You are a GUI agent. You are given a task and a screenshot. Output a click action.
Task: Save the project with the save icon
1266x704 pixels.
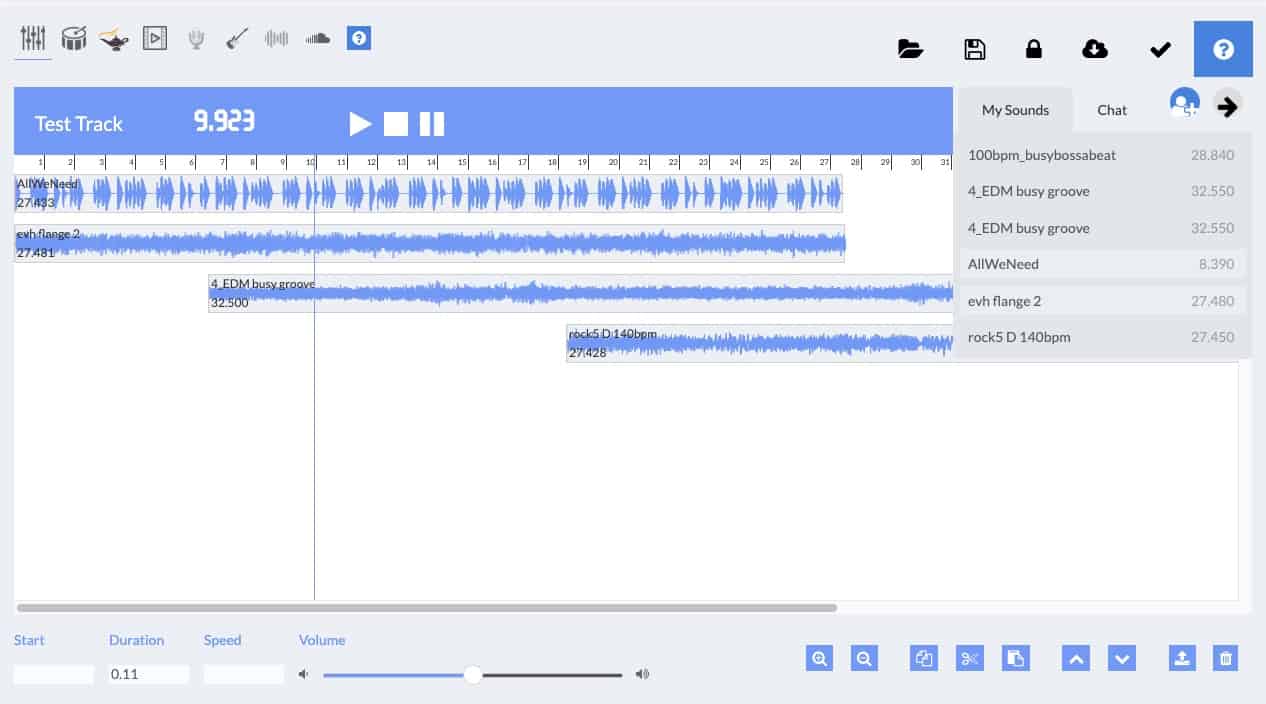975,48
